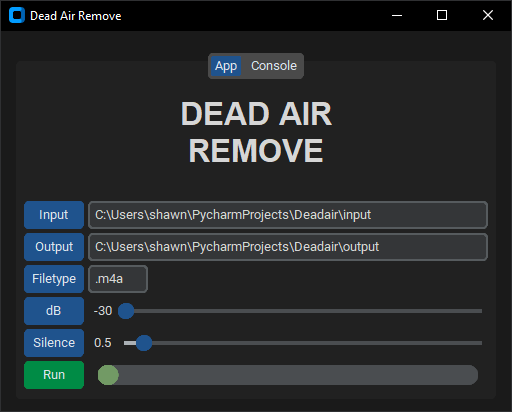512x412 pixels.
Task: Start processing with the Run button
Action: [x=54, y=375]
